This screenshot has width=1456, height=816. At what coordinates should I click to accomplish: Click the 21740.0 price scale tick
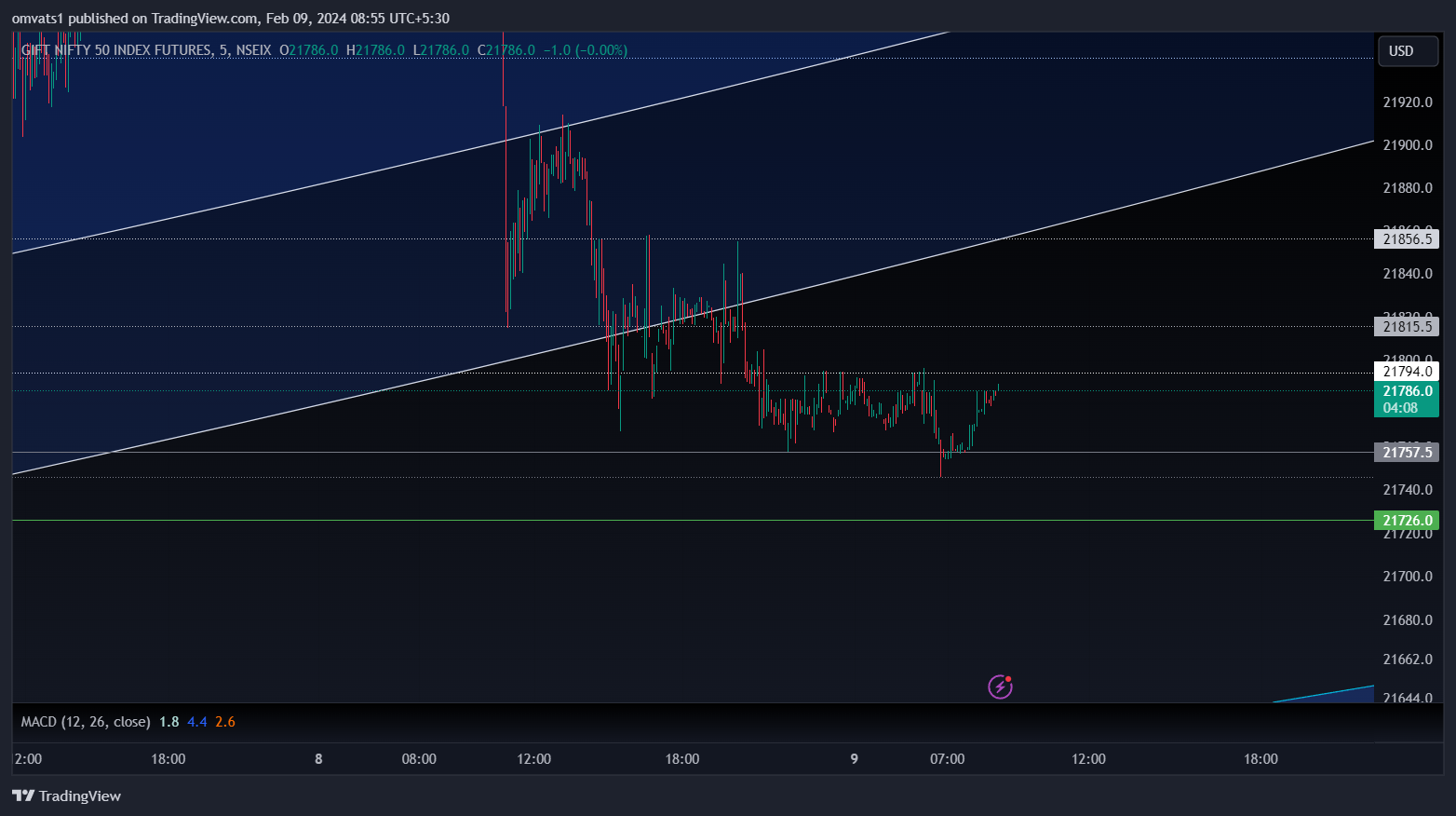[x=1408, y=490]
